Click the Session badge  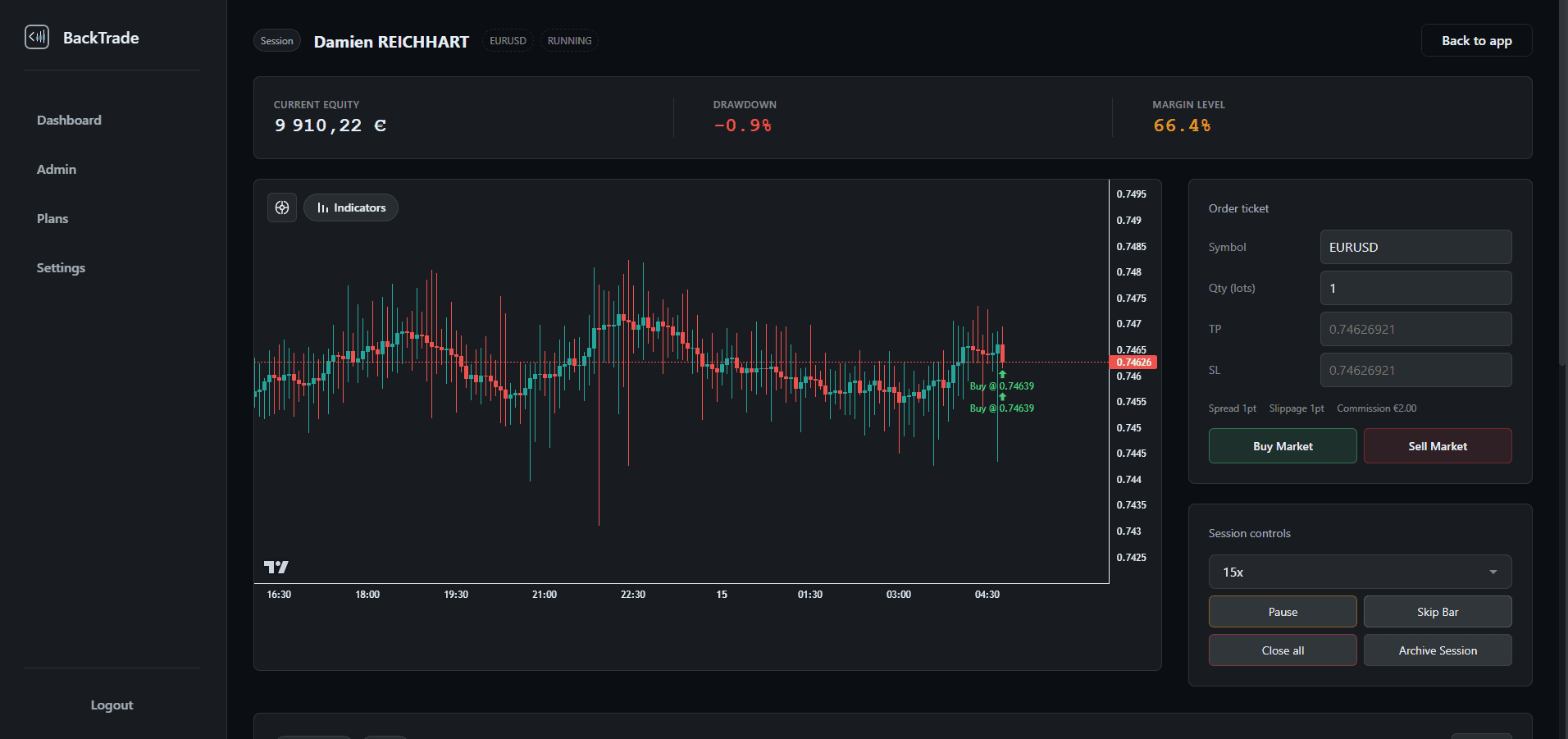[276, 40]
